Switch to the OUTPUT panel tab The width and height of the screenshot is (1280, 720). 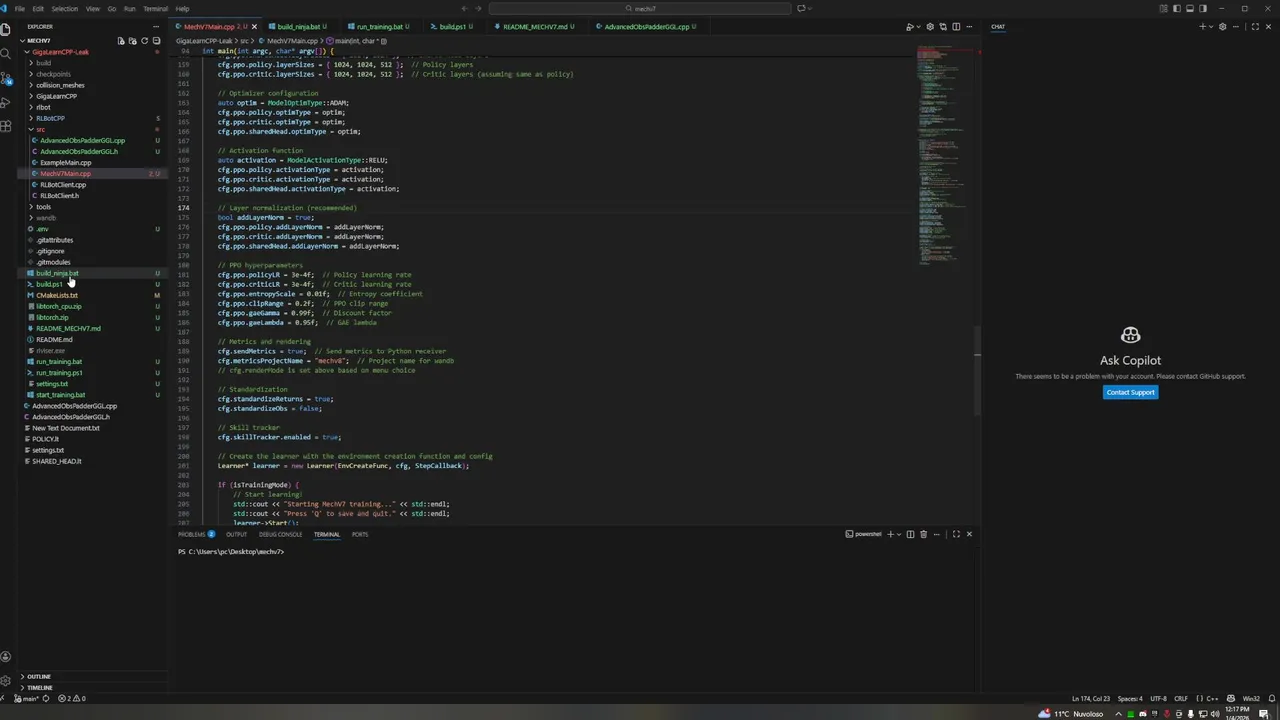236,534
